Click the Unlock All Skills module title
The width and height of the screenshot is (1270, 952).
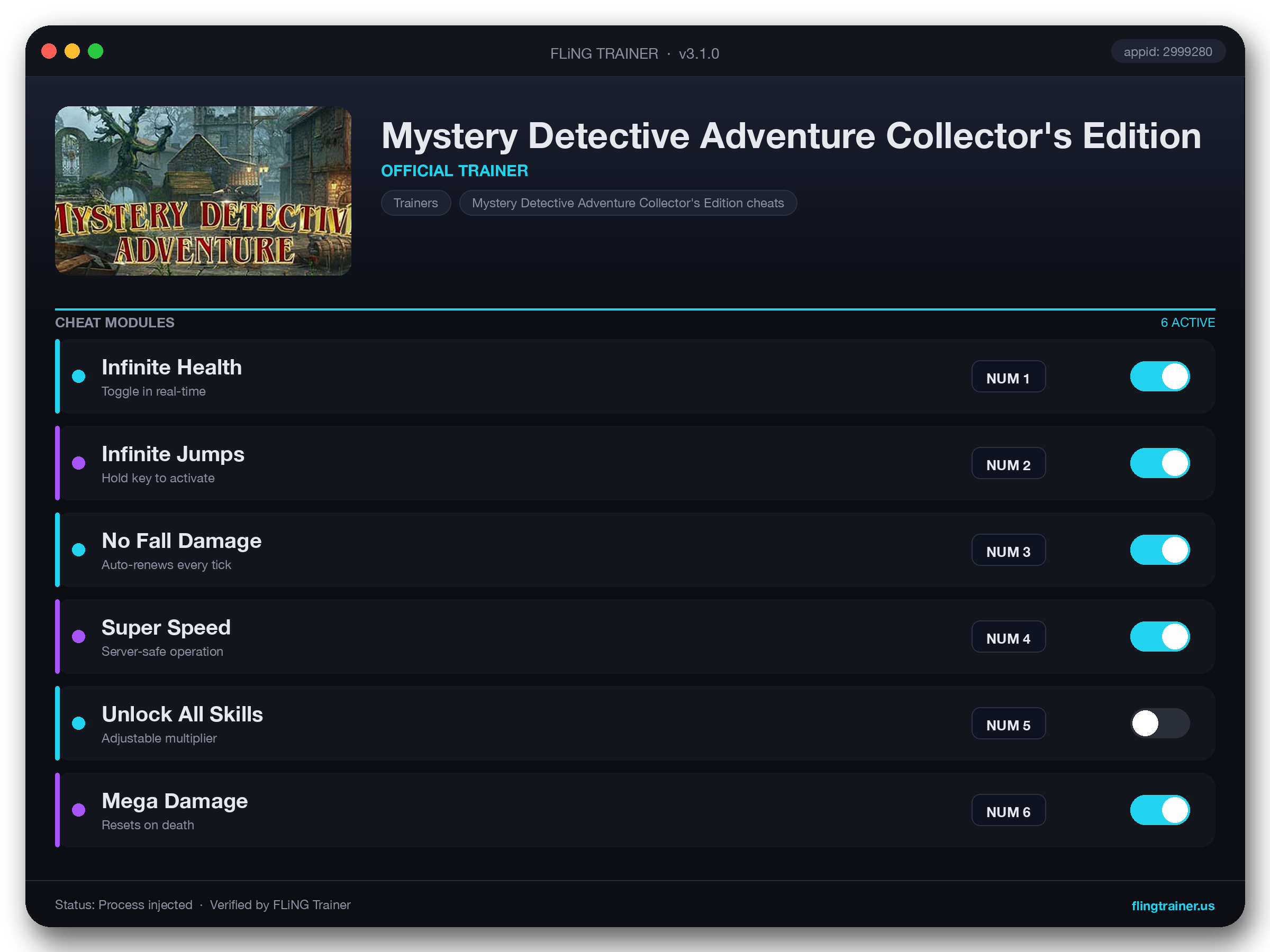[182, 714]
